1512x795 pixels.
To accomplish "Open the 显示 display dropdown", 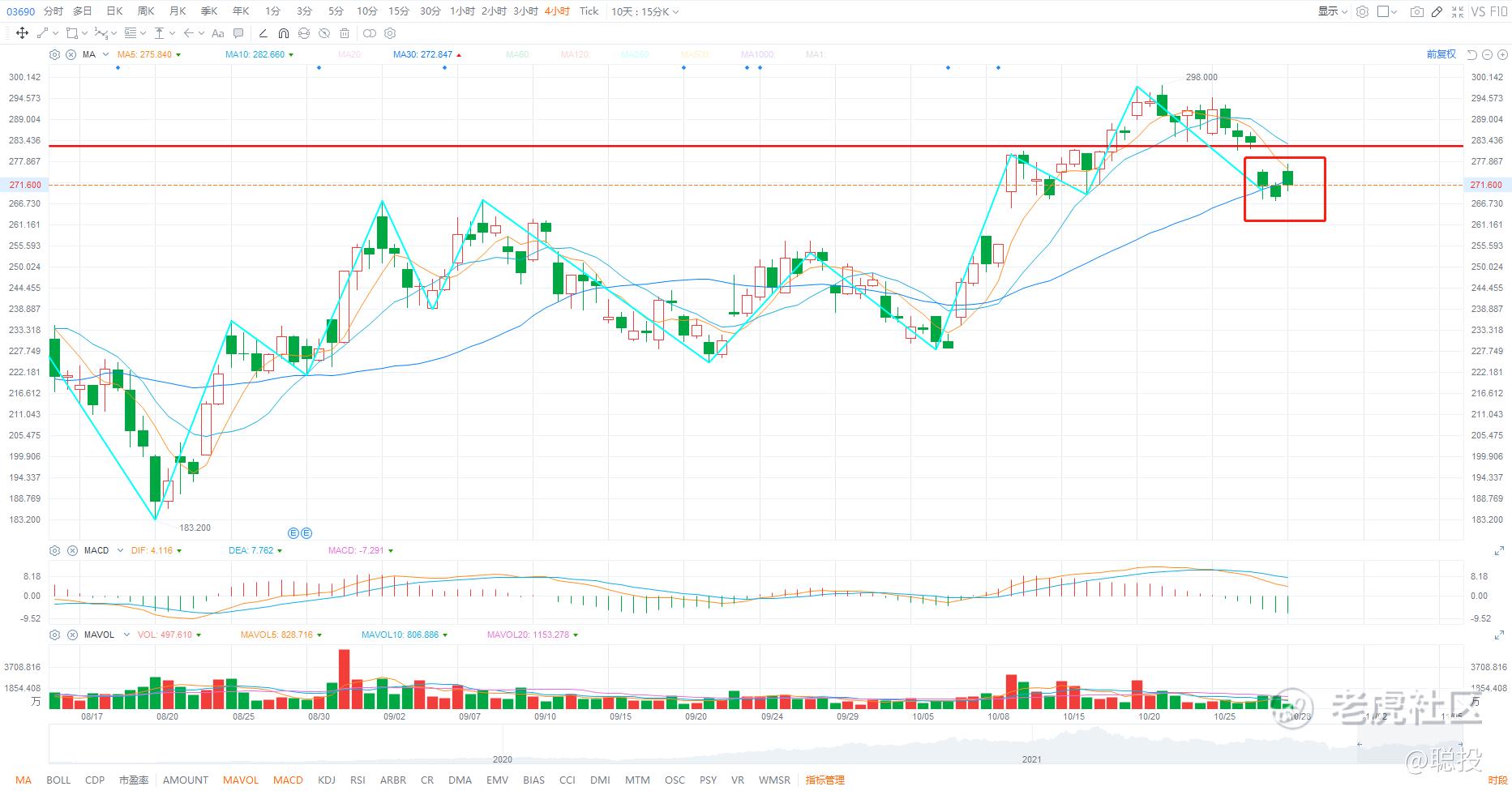I will pos(1332,11).
